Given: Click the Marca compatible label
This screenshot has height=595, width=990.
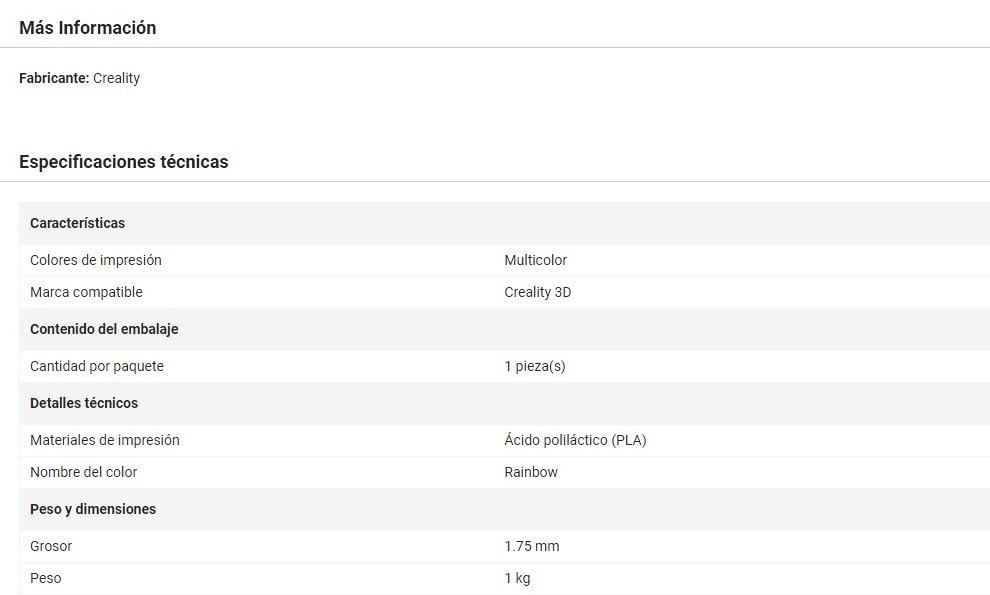Looking at the screenshot, I should 86,292.
